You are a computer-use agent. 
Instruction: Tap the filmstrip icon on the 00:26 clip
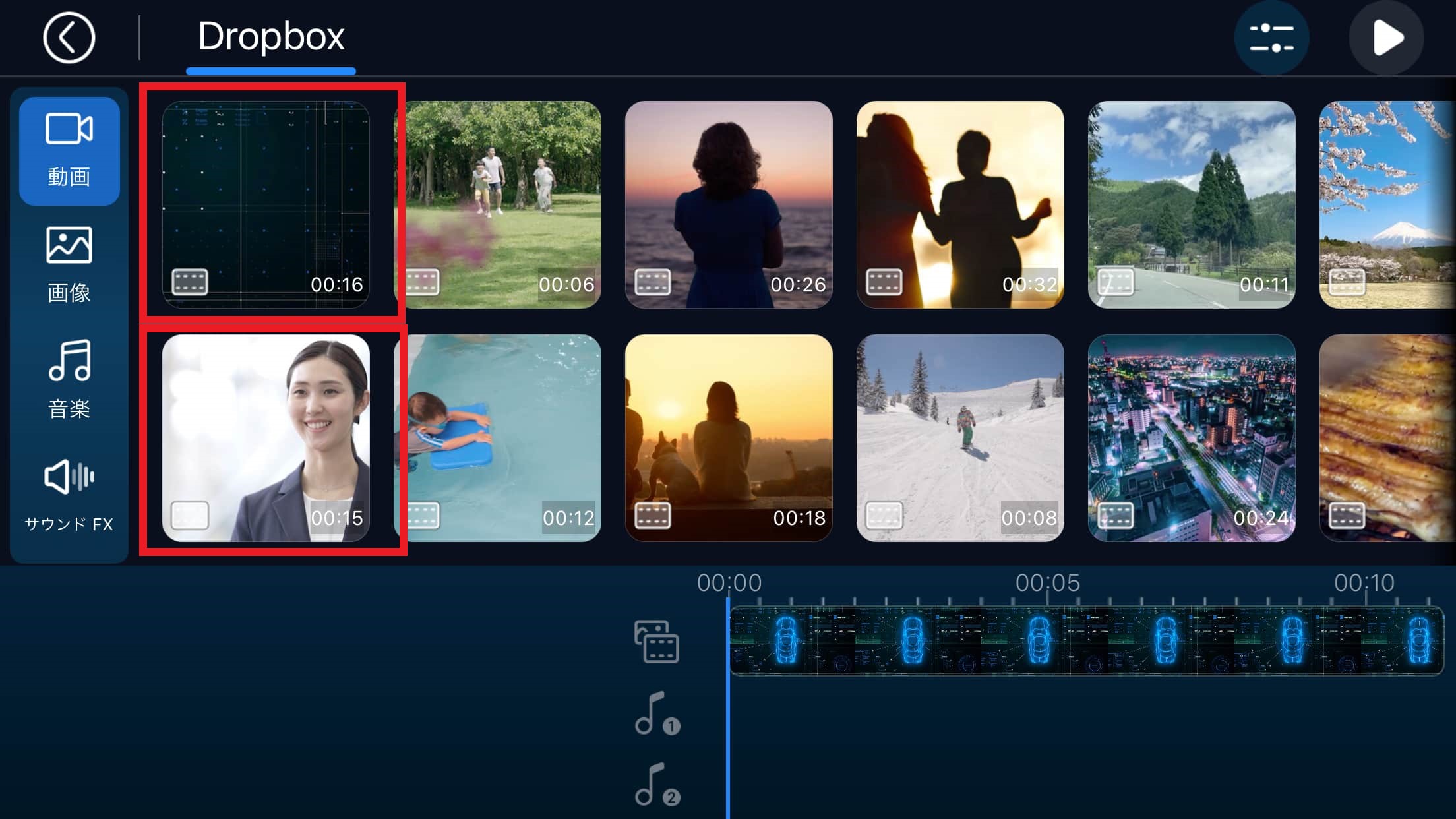[x=653, y=282]
